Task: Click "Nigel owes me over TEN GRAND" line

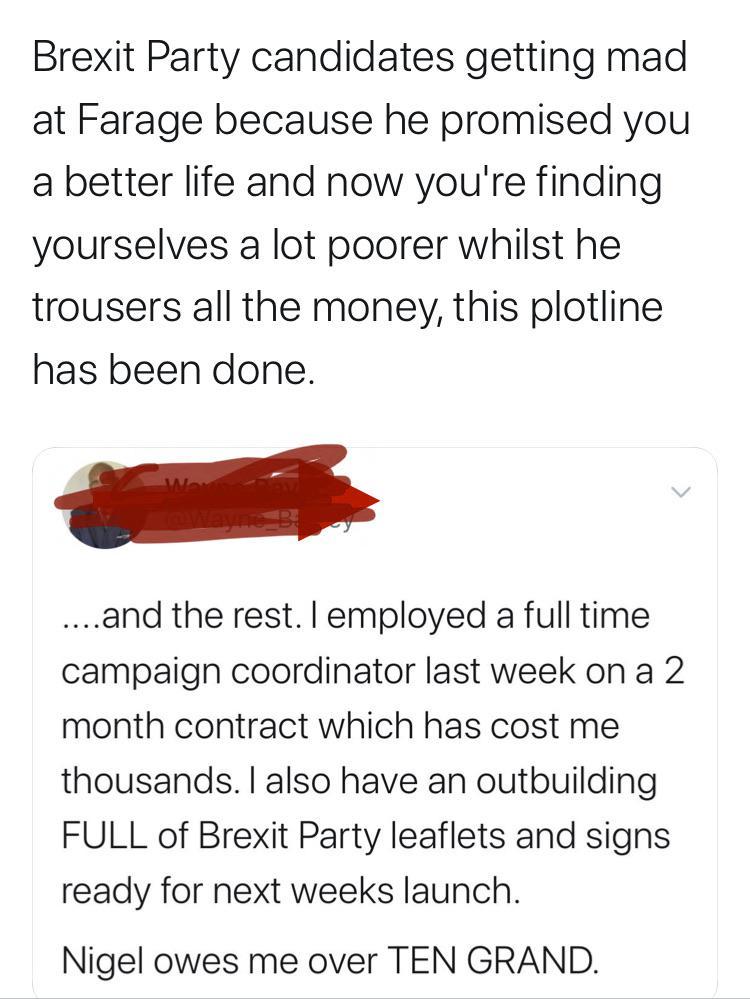Action: click(330, 960)
